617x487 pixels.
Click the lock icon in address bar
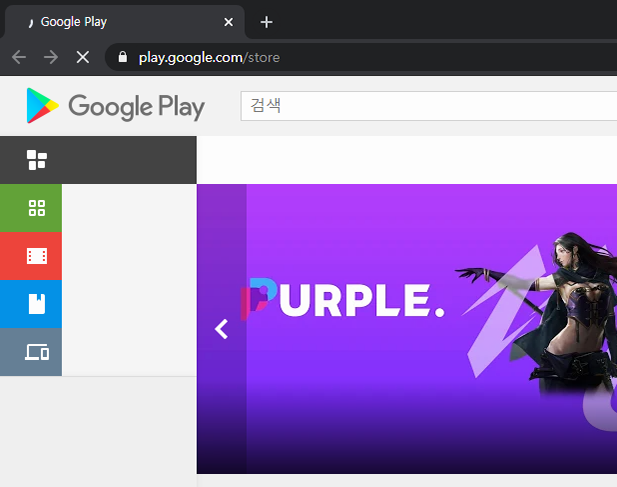(123, 57)
